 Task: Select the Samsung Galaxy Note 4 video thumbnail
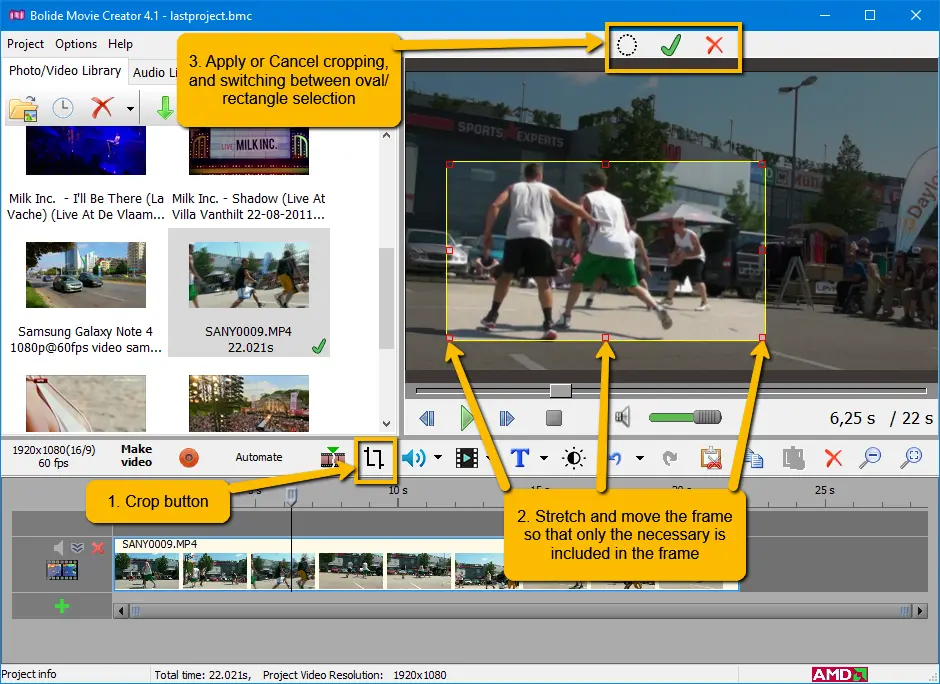[86, 275]
